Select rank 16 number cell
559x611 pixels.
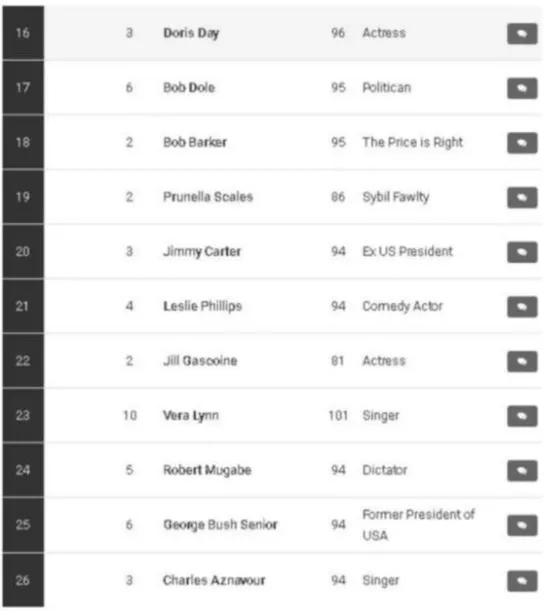[23, 33]
